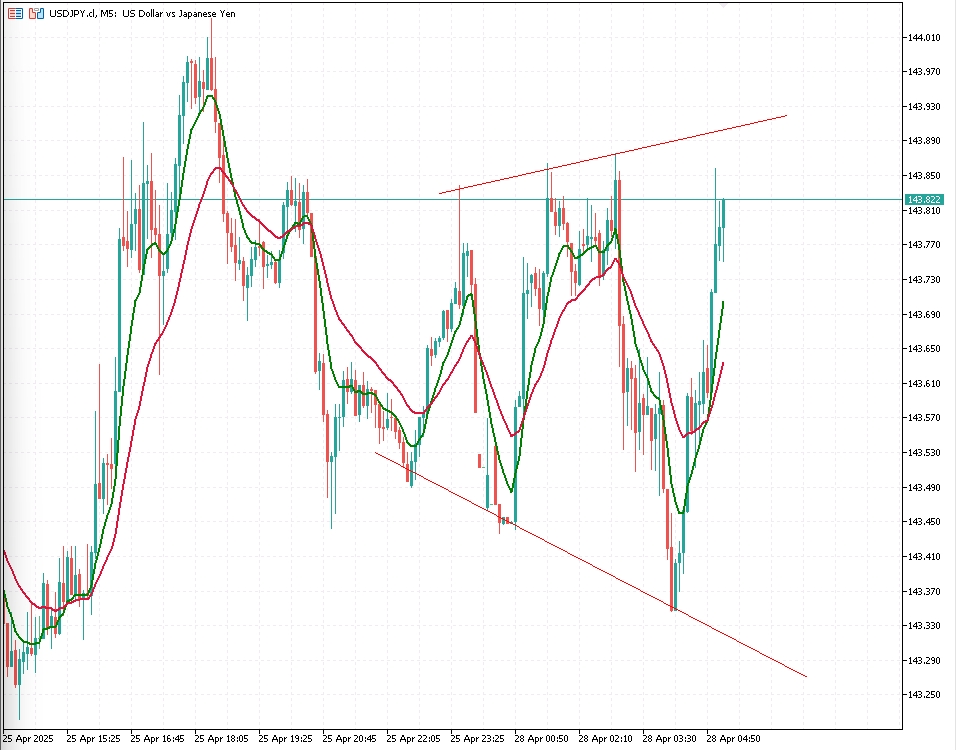Click the 28 Apr 03:30 time label
Viewport: 957px width, 750px height.
(x=670, y=738)
